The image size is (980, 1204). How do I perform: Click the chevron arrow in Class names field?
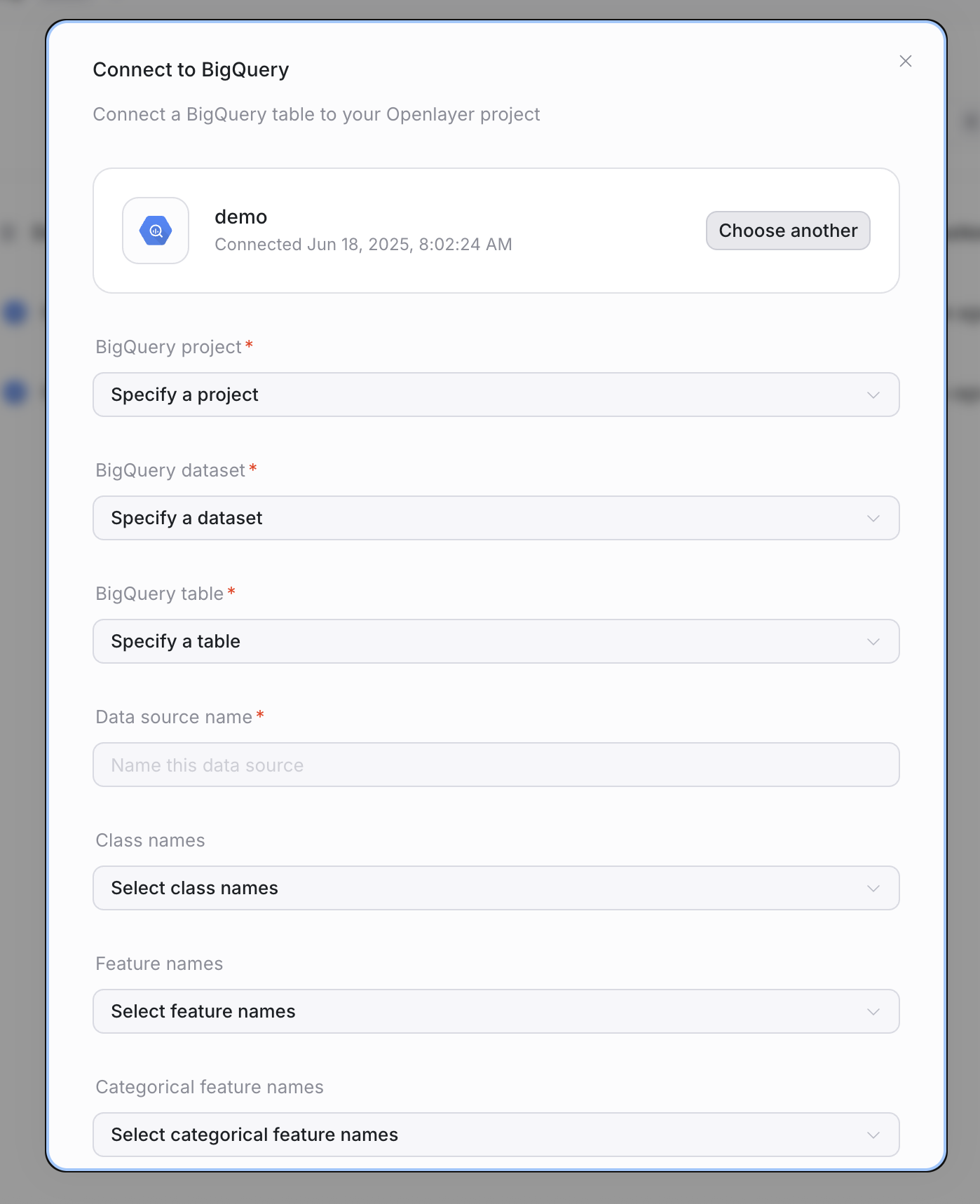coord(873,889)
